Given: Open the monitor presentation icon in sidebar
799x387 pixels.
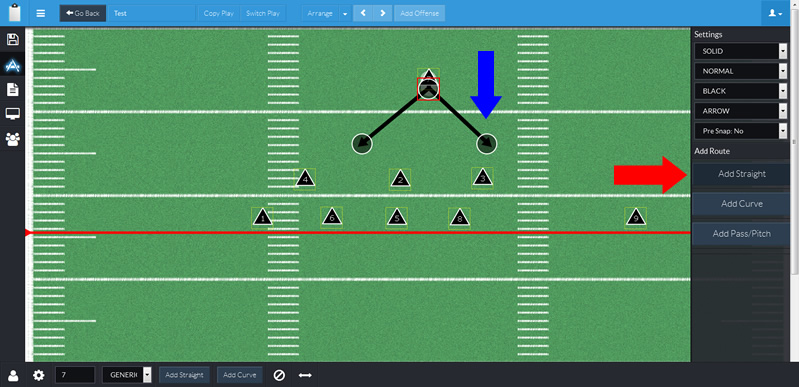Looking at the screenshot, I should pyautogui.click(x=12, y=114).
